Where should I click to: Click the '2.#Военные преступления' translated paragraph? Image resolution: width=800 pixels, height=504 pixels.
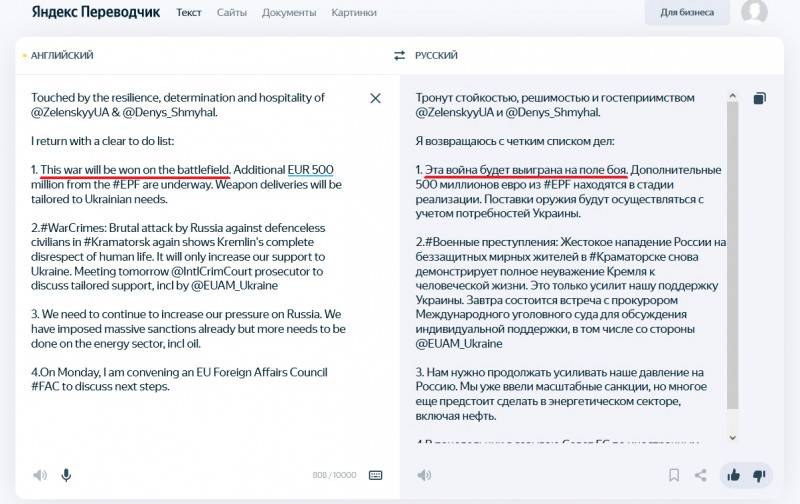pyautogui.click(x=570, y=293)
